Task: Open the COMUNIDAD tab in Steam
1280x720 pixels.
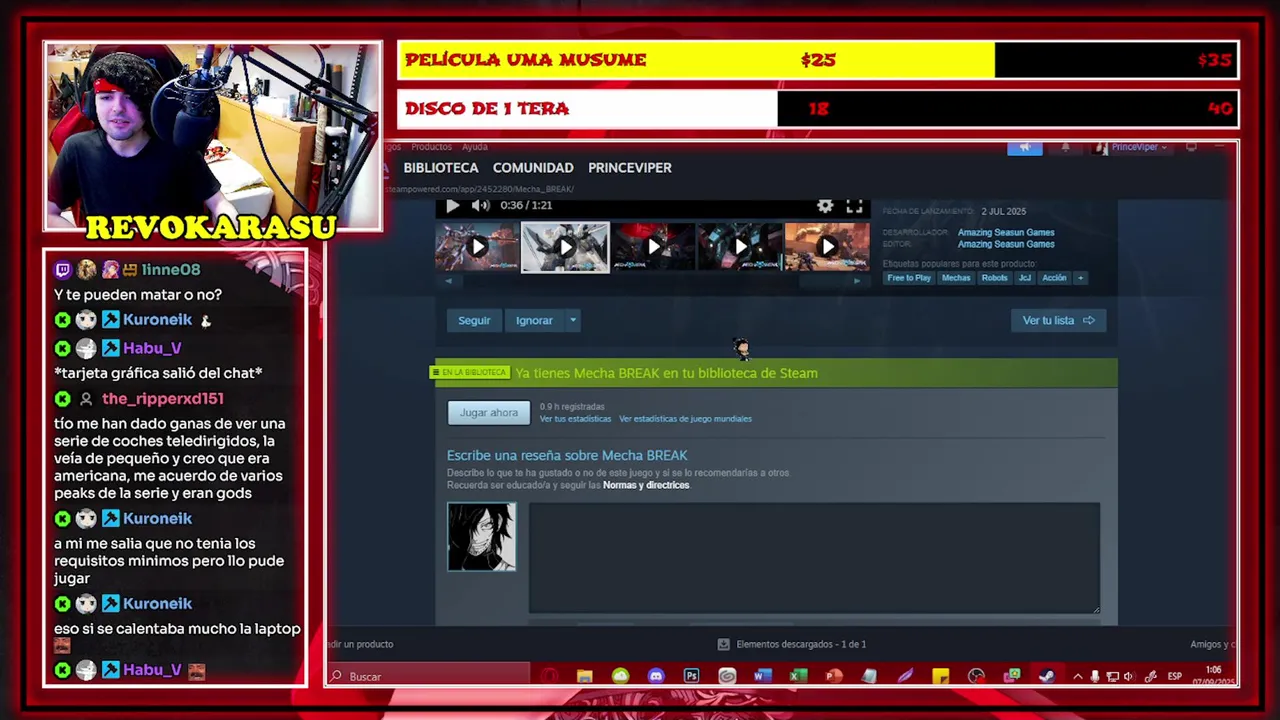Action: [533, 168]
